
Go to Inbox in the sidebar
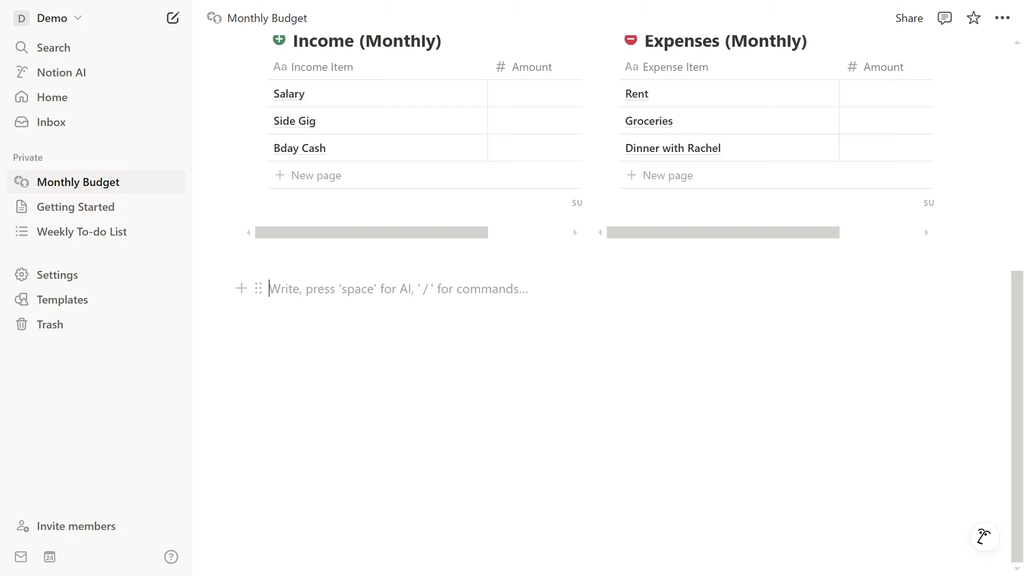click(51, 122)
